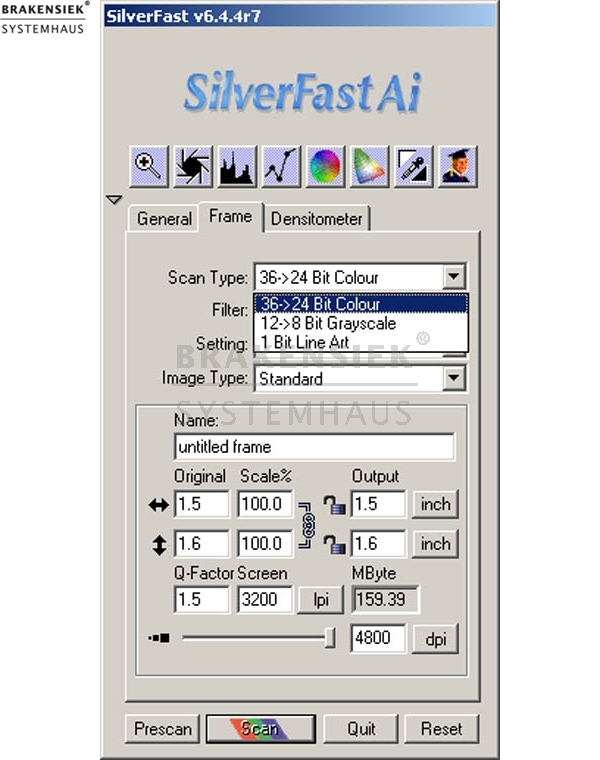Open the Global colour correction wheel

coord(325,166)
